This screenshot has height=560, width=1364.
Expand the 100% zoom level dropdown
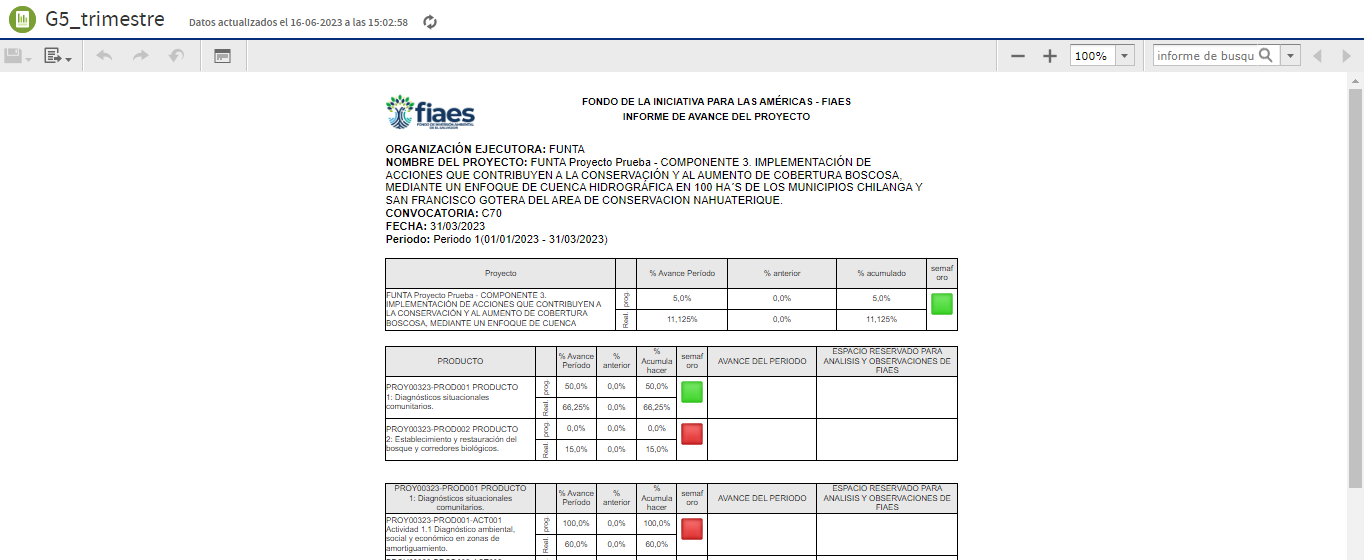(1125, 56)
